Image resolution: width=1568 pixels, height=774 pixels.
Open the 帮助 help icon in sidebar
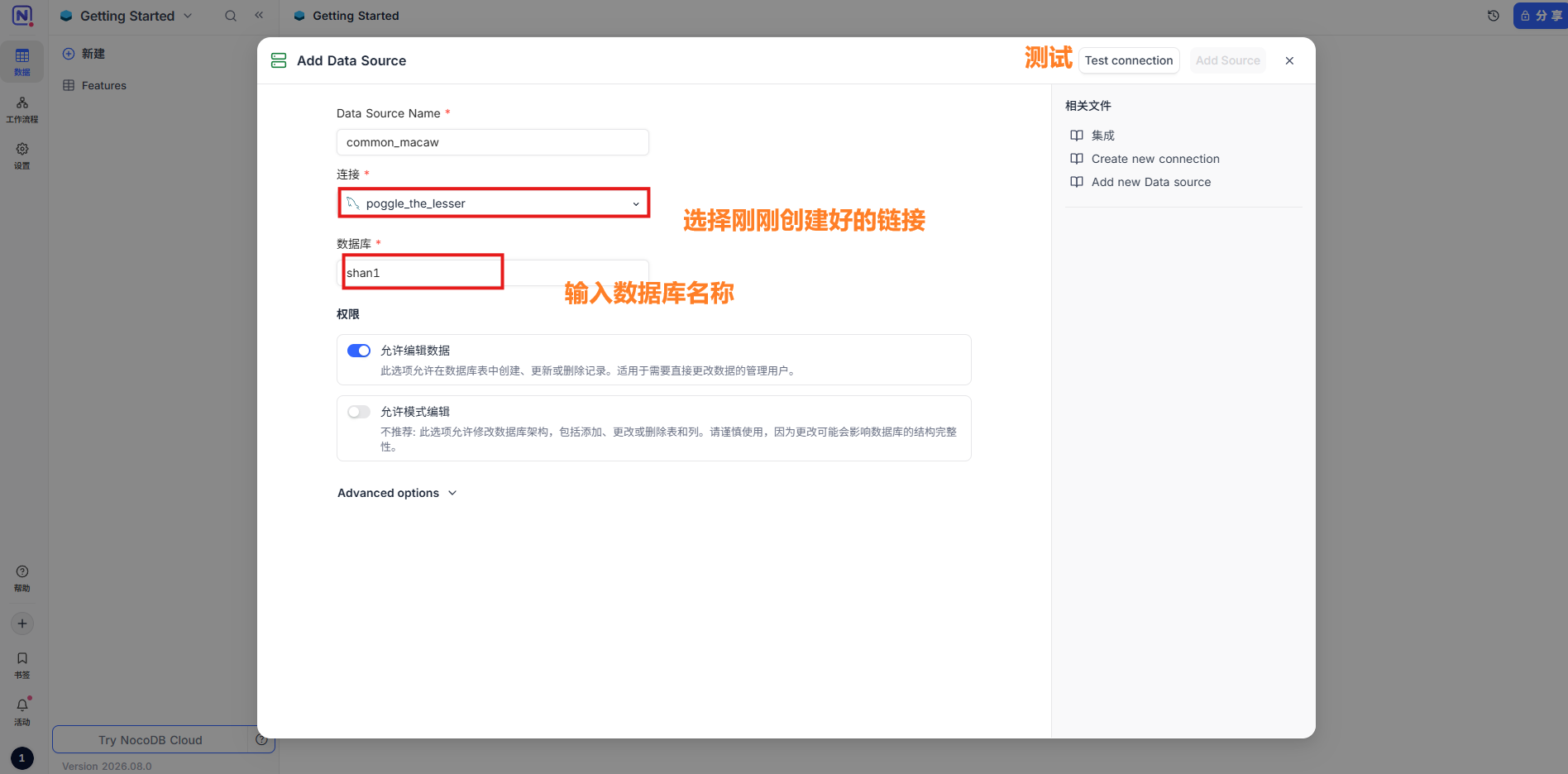pyautogui.click(x=22, y=578)
